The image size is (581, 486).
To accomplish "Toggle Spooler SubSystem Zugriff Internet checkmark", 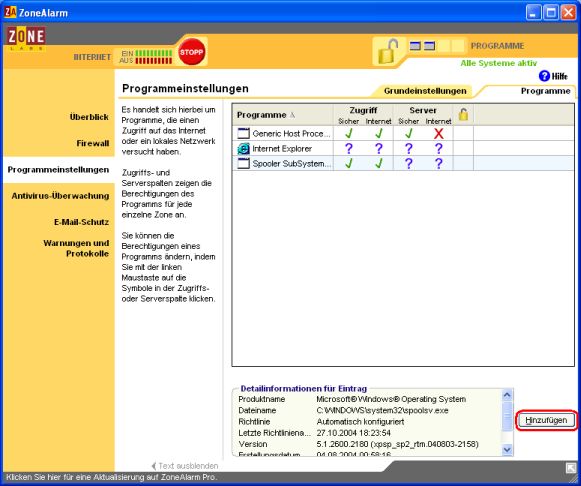I will tap(378, 163).
